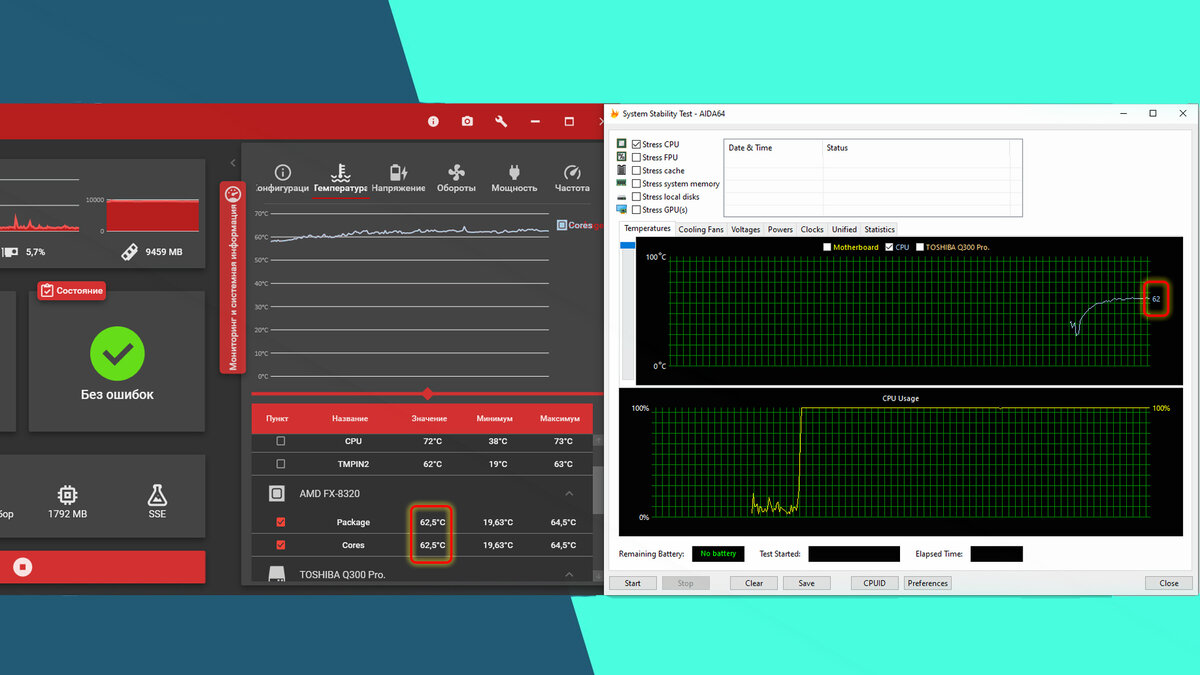Click the AIDA64 flame icon in title bar
The image size is (1200, 675).
614,113
